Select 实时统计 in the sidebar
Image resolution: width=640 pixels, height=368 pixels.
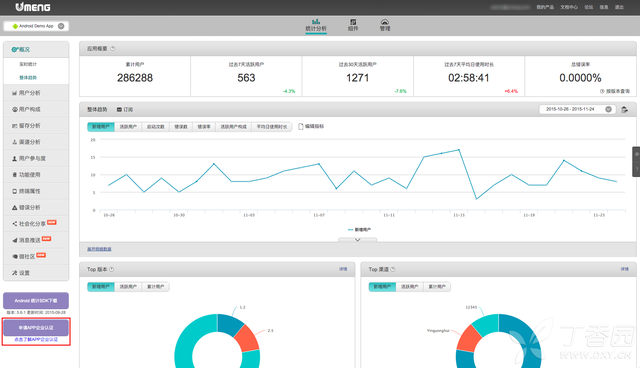click(28, 64)
